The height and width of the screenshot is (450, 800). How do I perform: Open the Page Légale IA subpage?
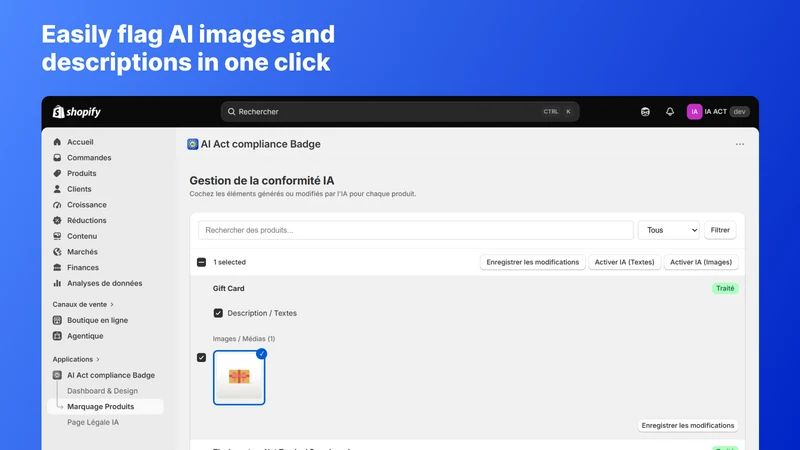click(93, 422)
